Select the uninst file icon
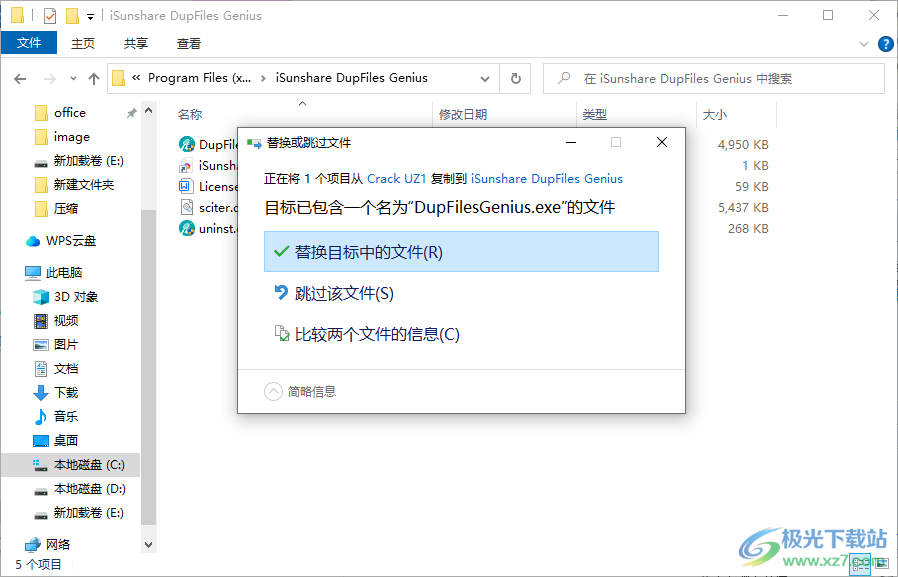898x577 pixels. point(187,228)
